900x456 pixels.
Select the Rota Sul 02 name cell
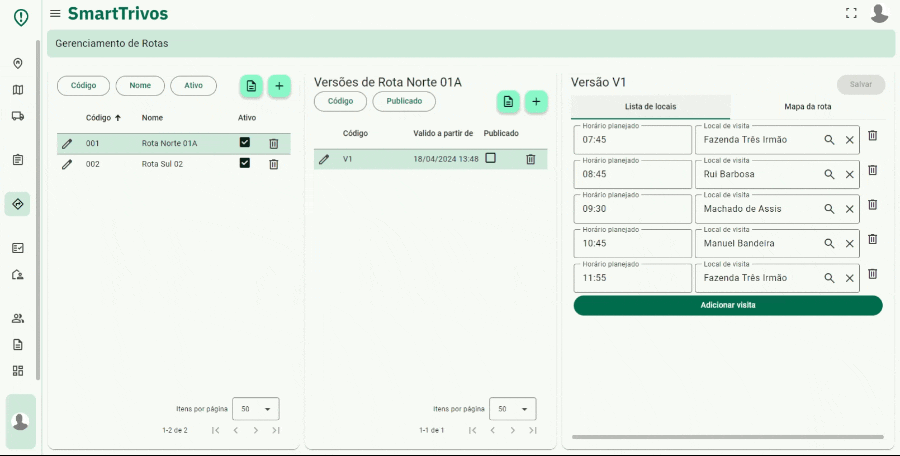pyautogui.click(x=162, y=164)
